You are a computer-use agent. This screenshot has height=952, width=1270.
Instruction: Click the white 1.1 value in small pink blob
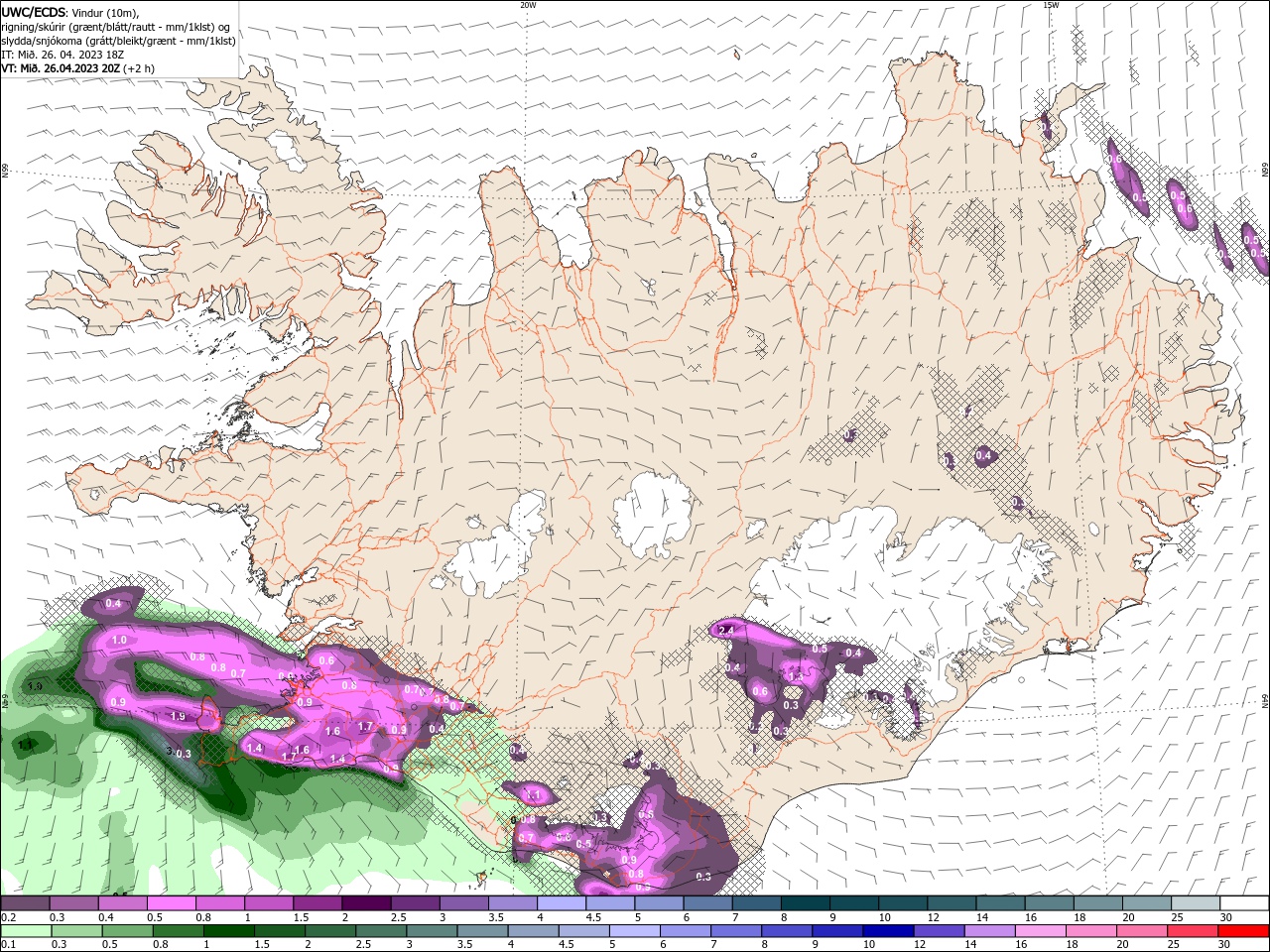[x=533, y=794]
